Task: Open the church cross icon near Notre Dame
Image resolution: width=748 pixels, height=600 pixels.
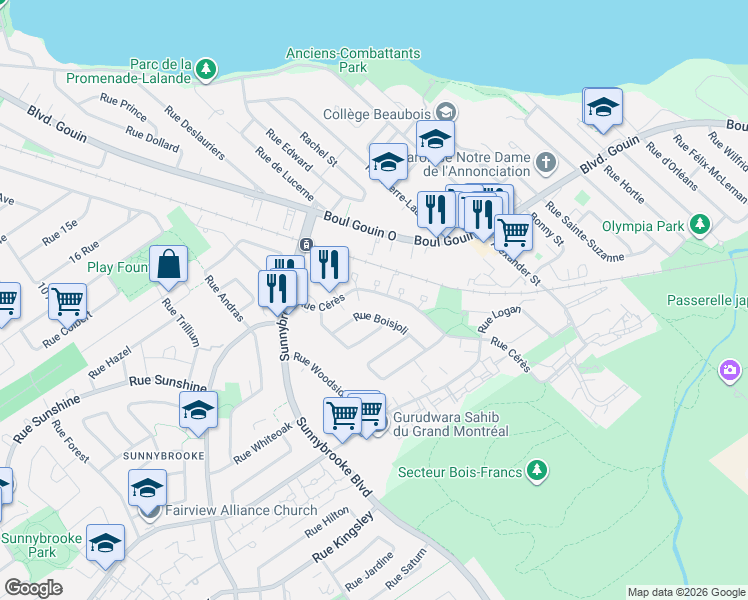Action: [x=546, y=163]
